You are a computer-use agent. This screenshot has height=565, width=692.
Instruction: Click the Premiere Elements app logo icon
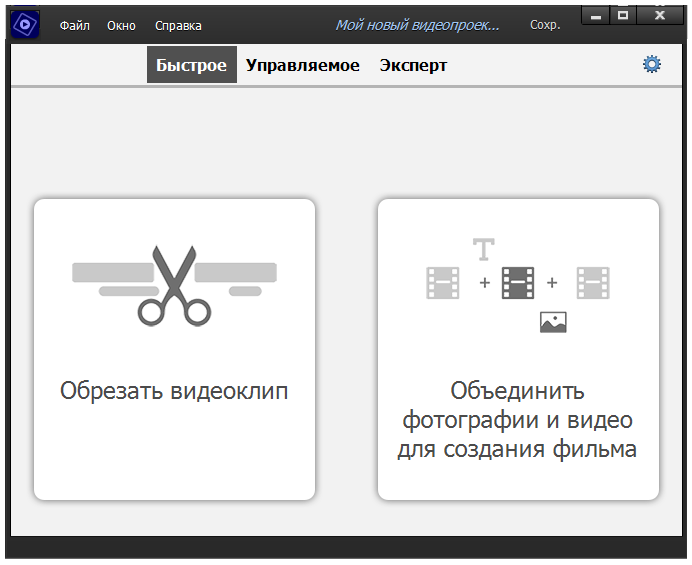(25, 25)
